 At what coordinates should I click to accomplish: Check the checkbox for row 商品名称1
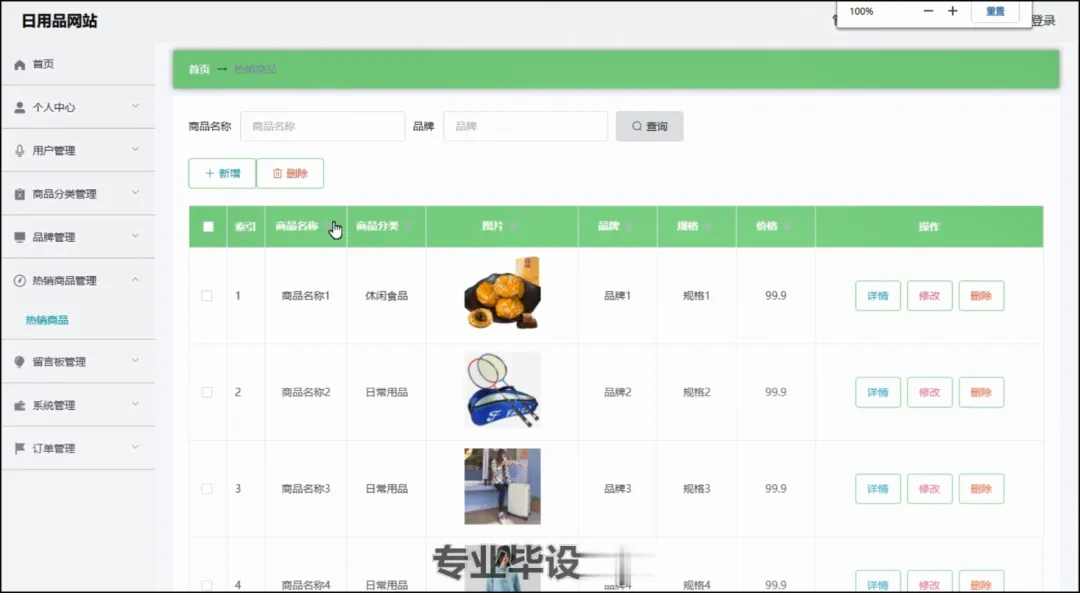(x=207, y=296)
